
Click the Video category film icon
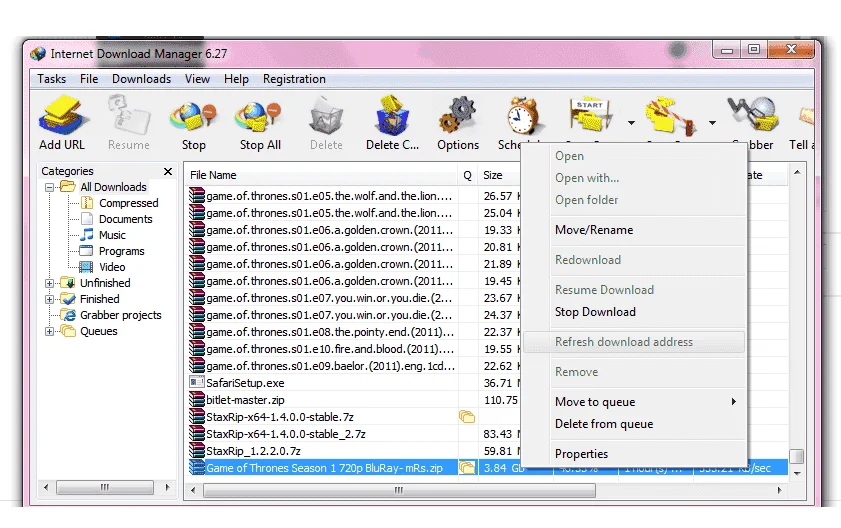point(86,267)
